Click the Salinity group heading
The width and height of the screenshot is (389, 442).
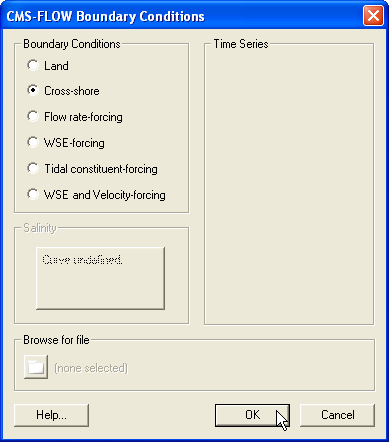point(40,228)
